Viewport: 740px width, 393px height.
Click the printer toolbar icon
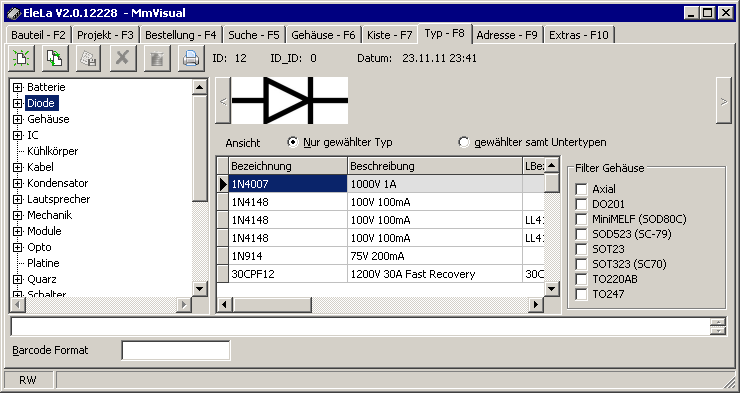pos(191,59)
